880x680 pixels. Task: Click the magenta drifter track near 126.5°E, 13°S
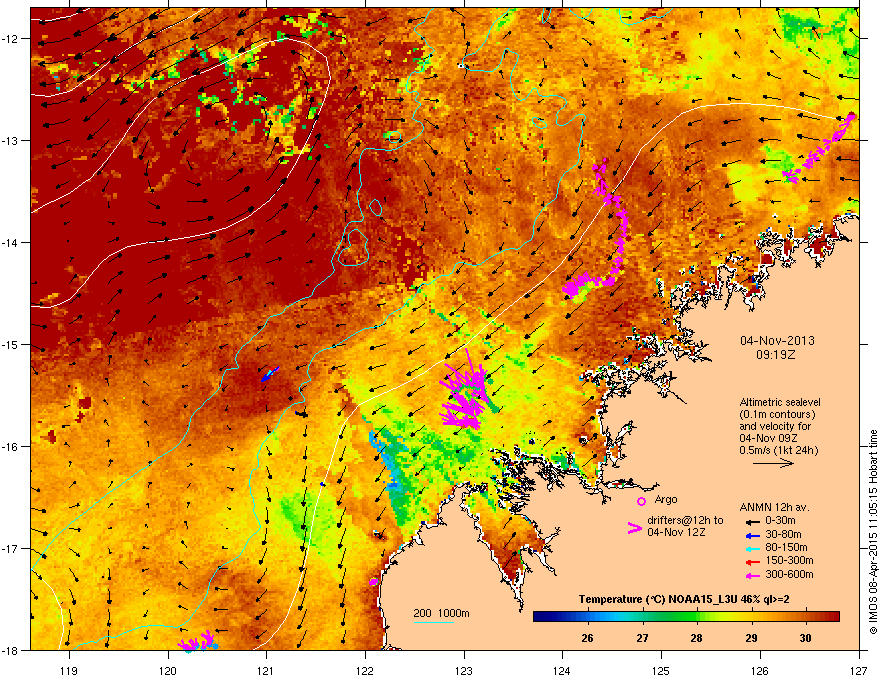click(x=820, y=148)
